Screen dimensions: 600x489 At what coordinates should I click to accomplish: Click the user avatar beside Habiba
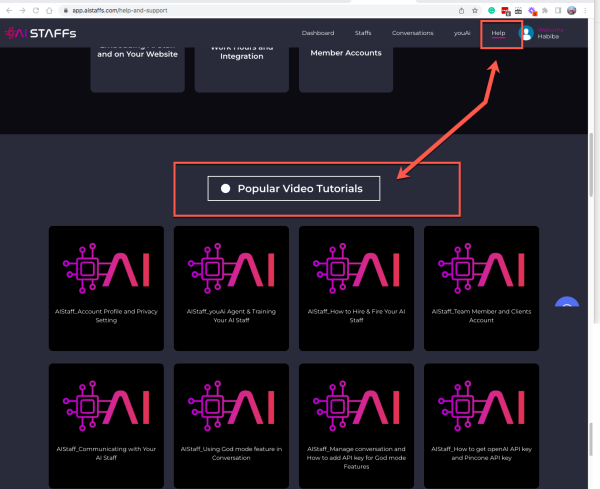526,33
